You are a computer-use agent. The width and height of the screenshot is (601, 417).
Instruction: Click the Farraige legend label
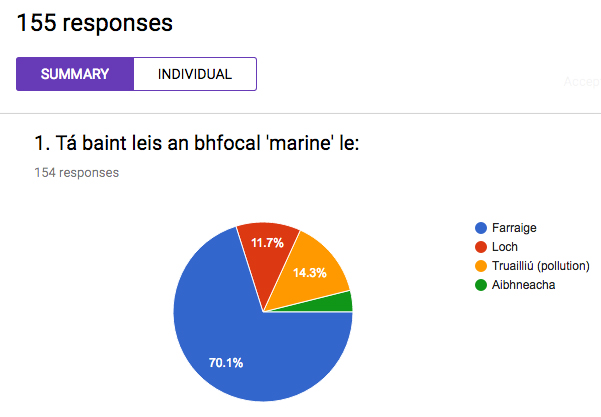click(x=514, y=228)
